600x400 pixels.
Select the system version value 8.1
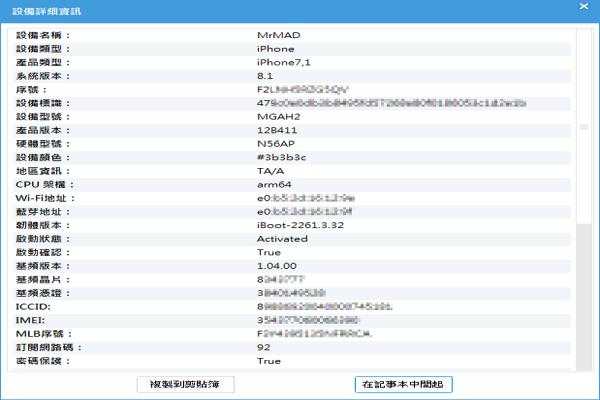coord(265,76)
